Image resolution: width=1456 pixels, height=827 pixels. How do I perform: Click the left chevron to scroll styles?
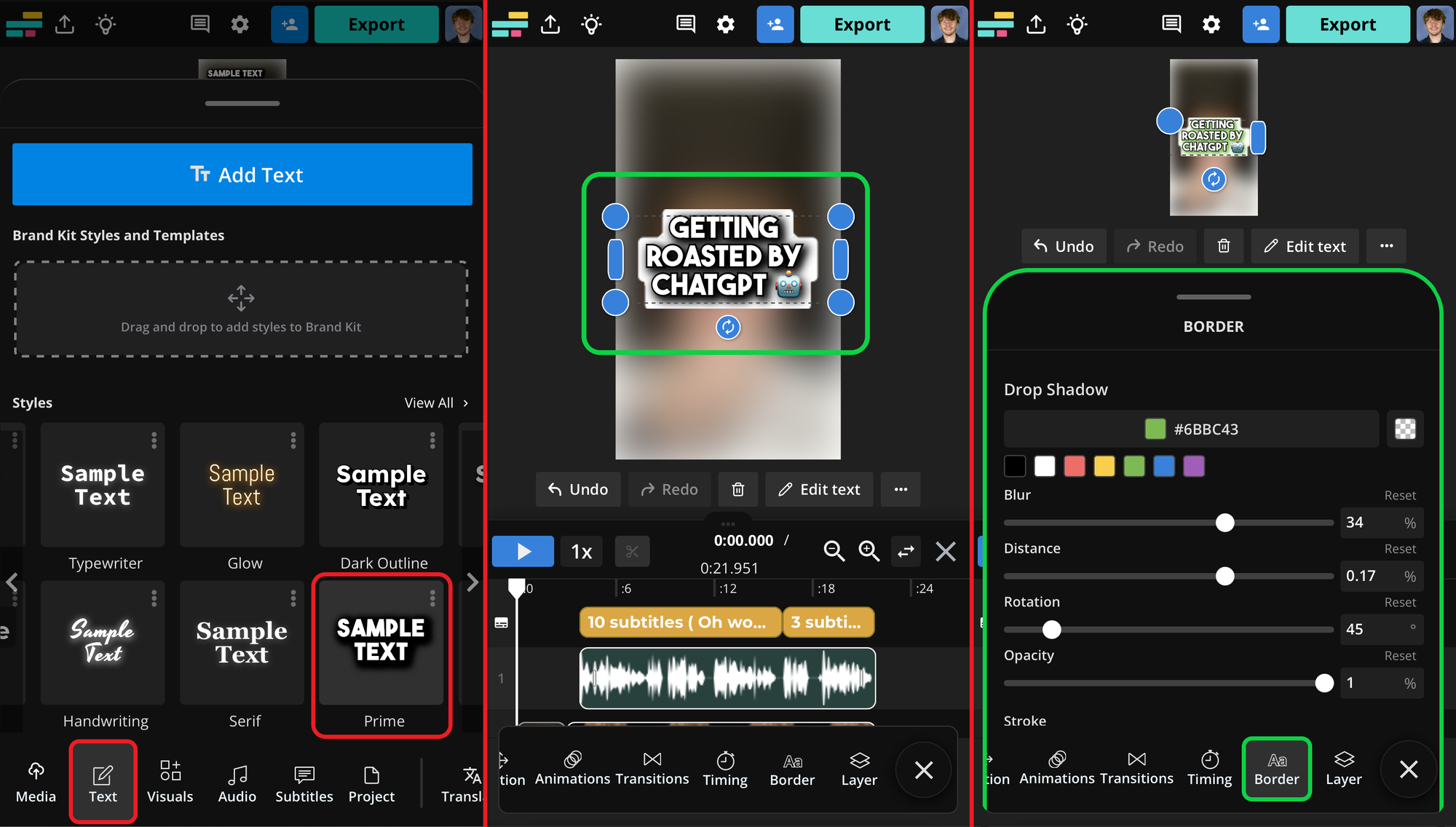pos(12,582)
